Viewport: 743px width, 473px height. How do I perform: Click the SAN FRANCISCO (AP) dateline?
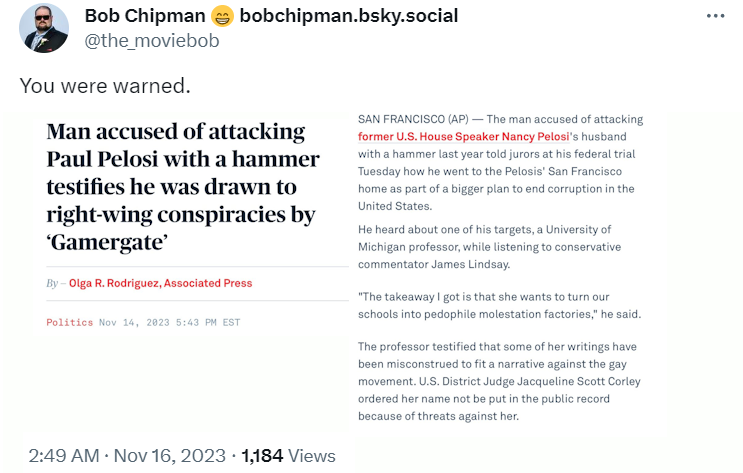pyautogui.click(x=409, y=119)
